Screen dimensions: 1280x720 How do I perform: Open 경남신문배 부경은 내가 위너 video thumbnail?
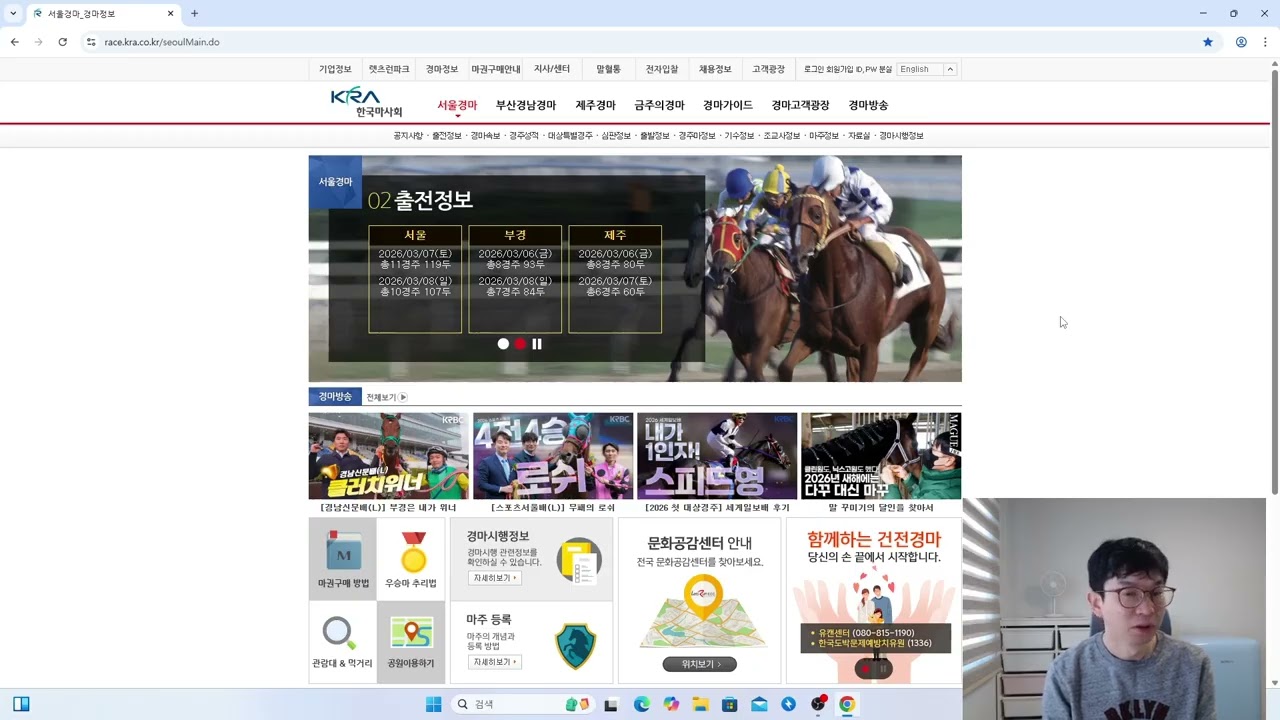[388, 456]
